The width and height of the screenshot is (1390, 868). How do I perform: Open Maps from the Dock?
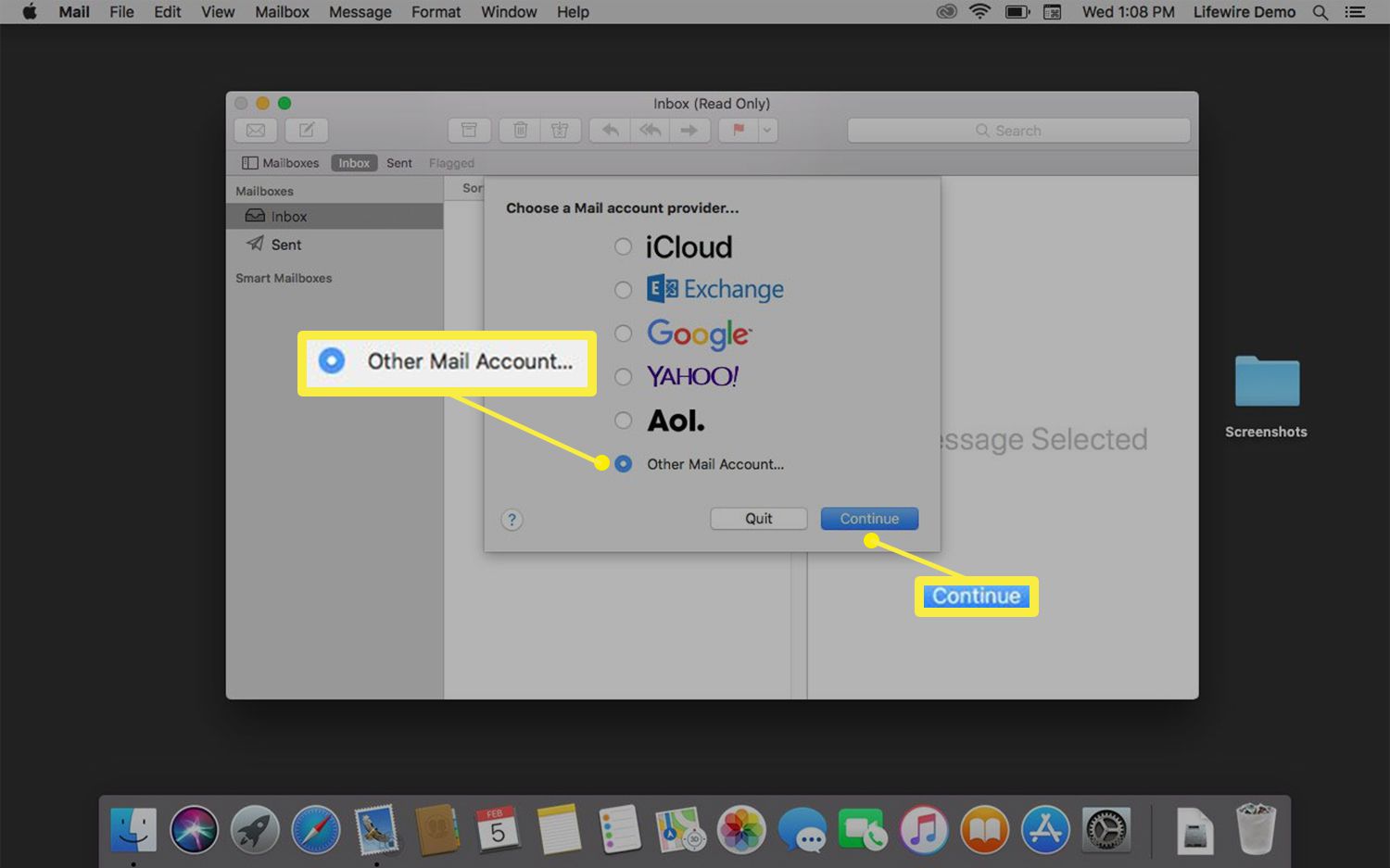point(680,830)
